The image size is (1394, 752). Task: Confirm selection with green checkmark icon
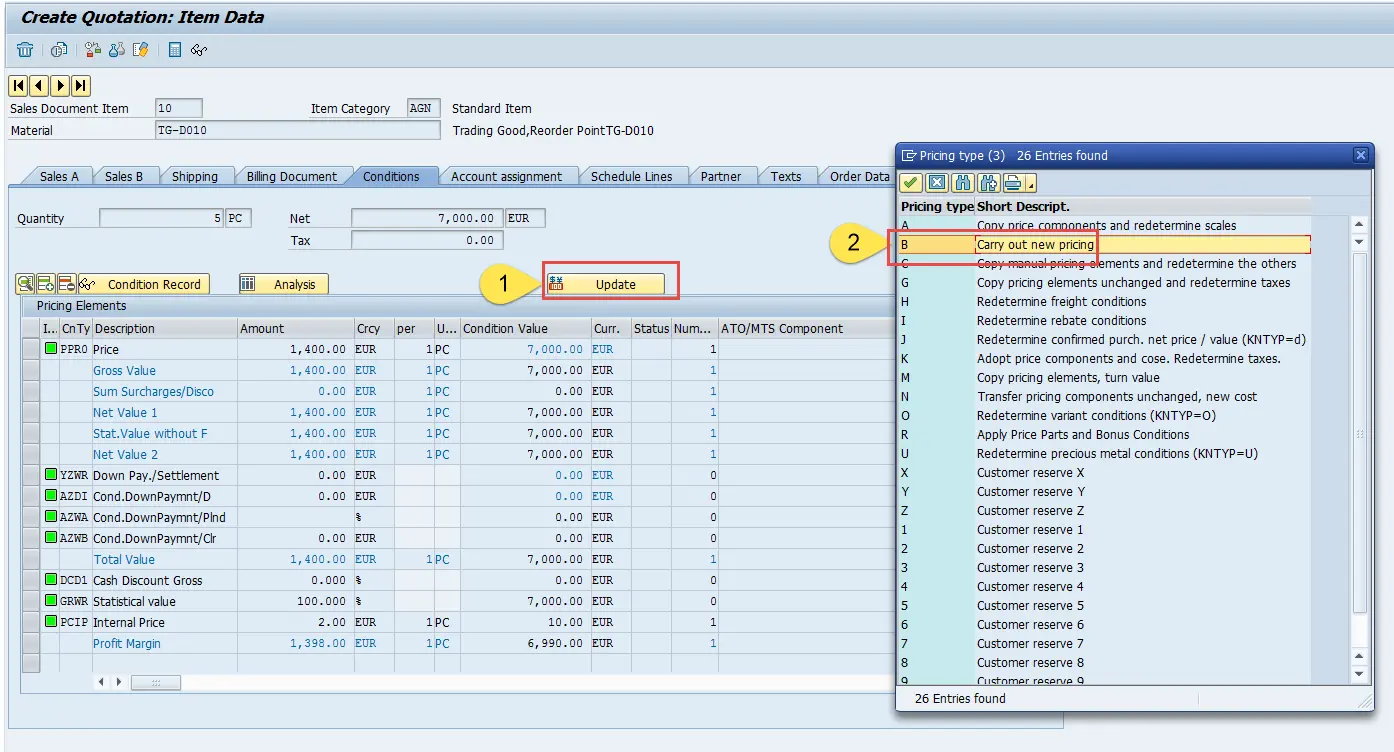click(x=910, y=182)
